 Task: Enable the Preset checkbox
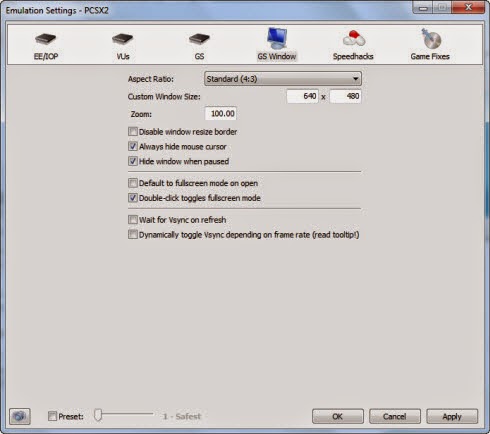(52, 416)
